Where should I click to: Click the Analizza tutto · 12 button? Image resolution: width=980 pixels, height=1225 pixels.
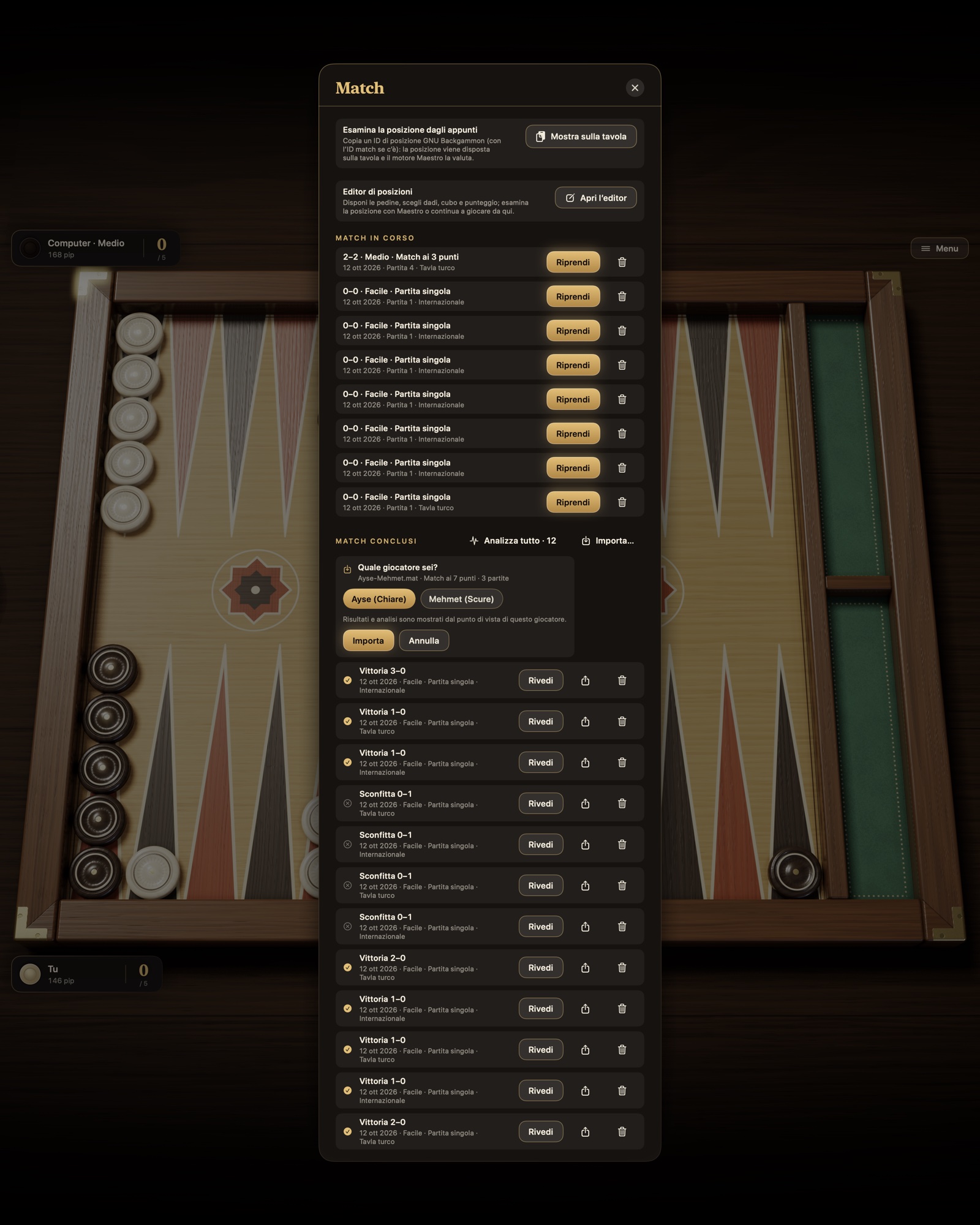pyautogui.click(x=513, y=541)
